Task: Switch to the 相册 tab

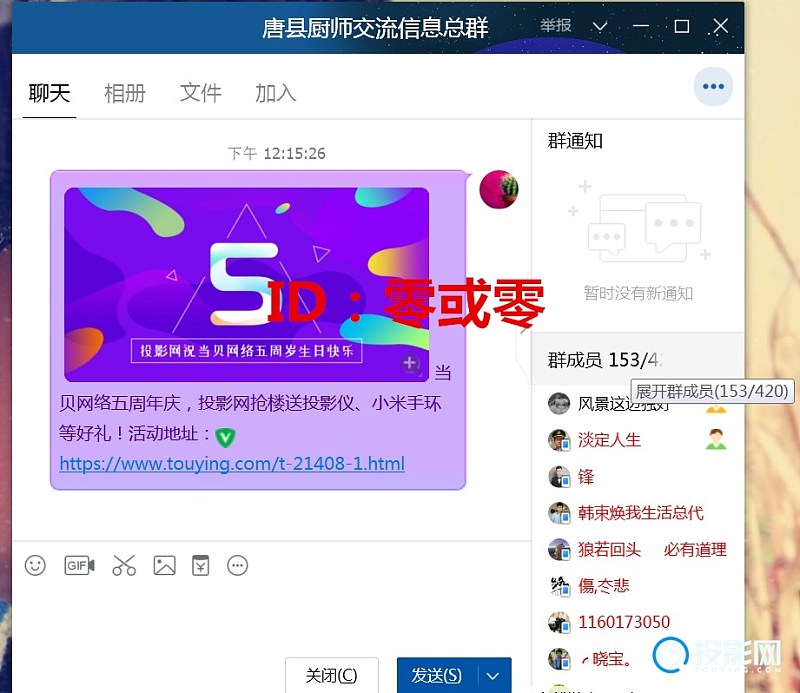Action: click(125, 93)
